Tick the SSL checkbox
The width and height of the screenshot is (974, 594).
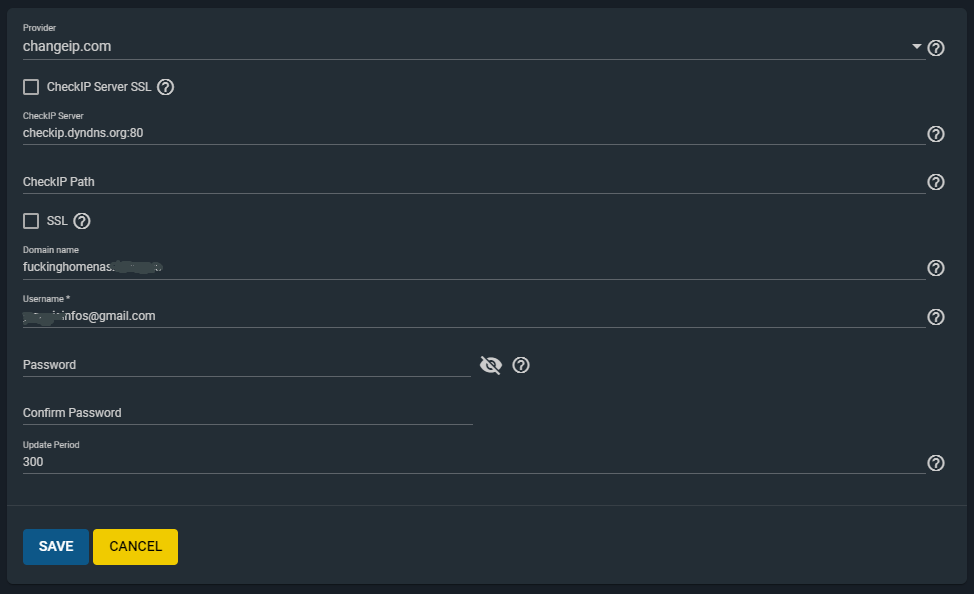click(x=31, y=221)
